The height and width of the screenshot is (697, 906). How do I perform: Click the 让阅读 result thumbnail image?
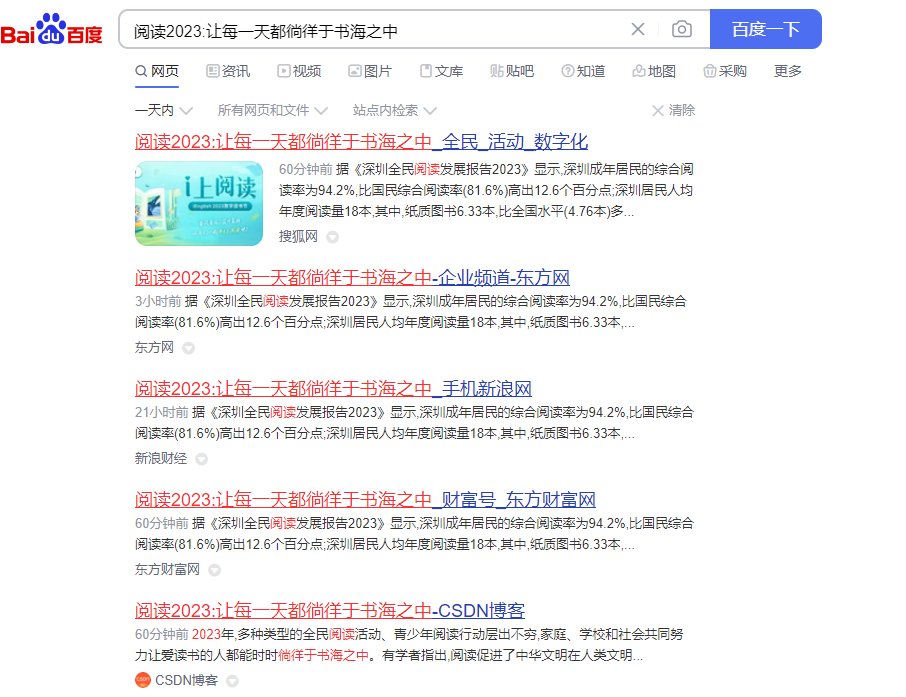(x=199, y=203)
